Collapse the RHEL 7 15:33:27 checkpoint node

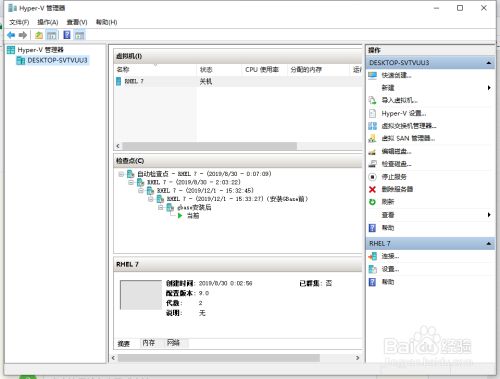(151, 199)
